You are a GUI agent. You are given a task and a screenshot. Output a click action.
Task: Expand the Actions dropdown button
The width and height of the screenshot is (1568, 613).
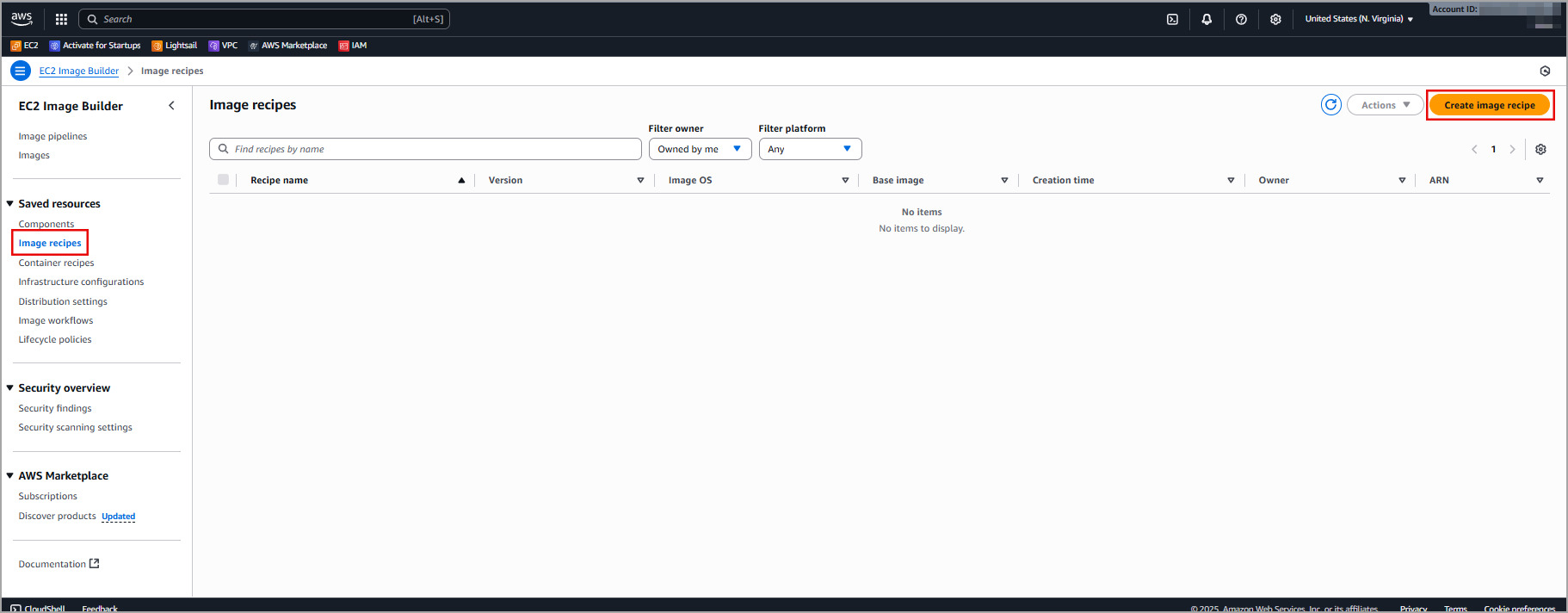[1385, 105]
